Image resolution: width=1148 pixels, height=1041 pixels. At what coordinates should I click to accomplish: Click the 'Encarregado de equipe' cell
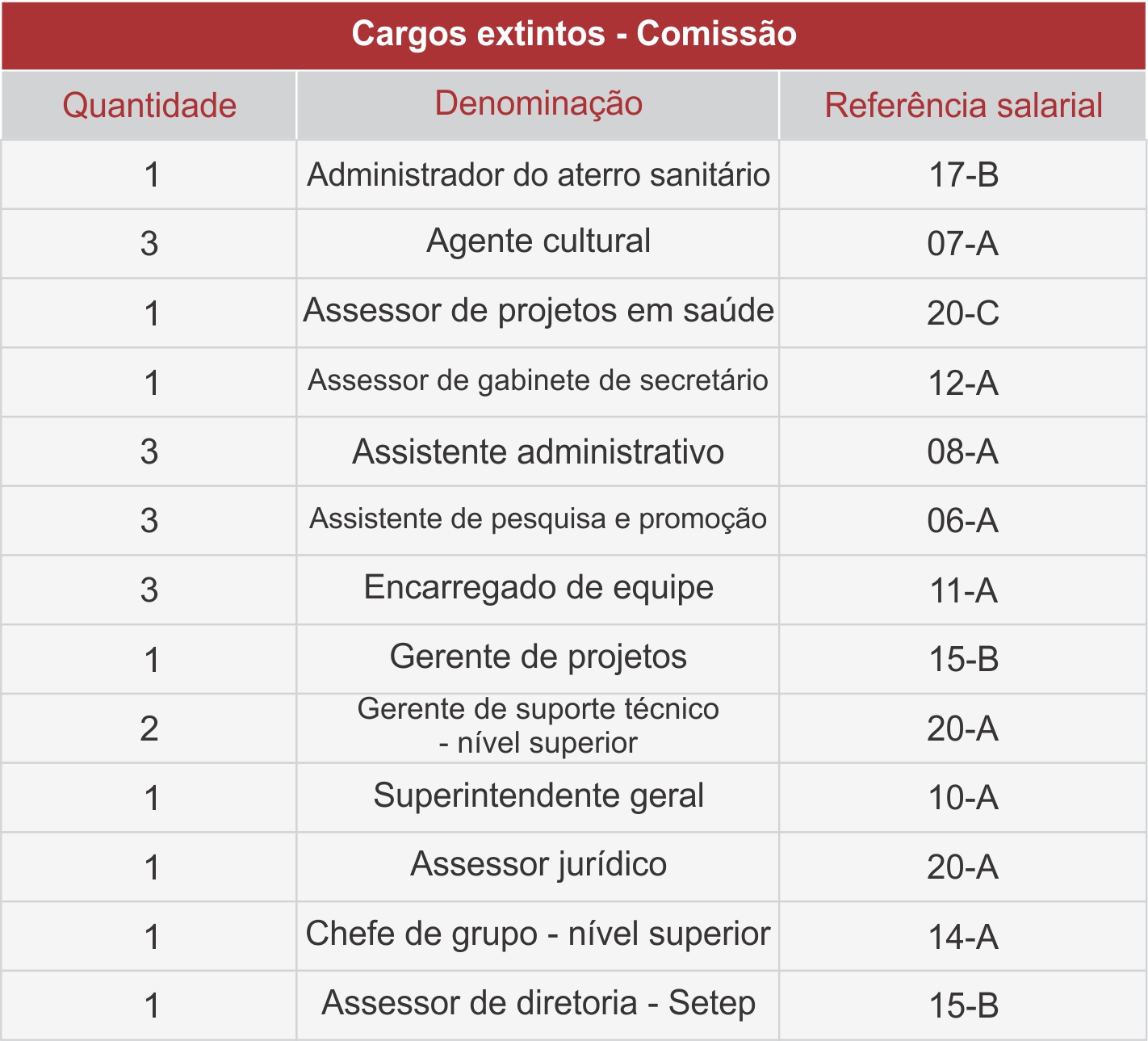coord(538,588)
